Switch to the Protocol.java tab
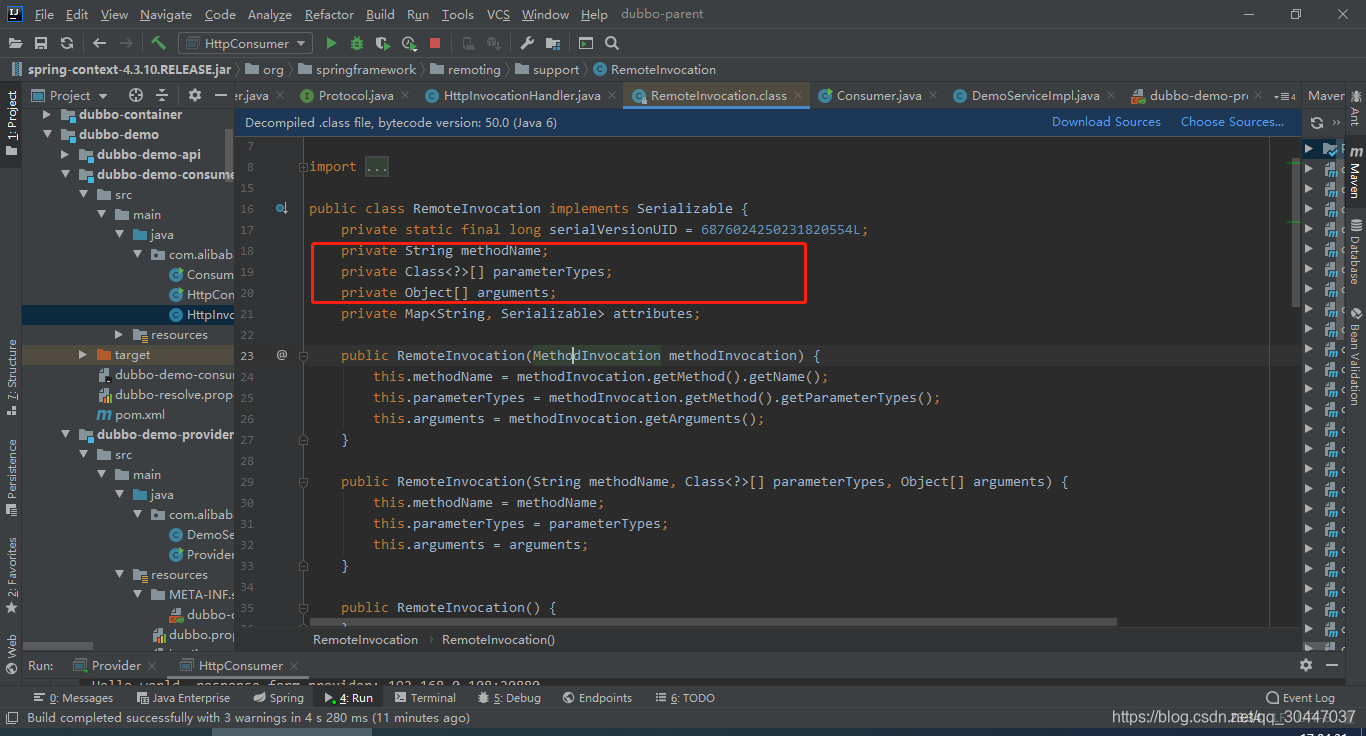 [x=355, y=95]
